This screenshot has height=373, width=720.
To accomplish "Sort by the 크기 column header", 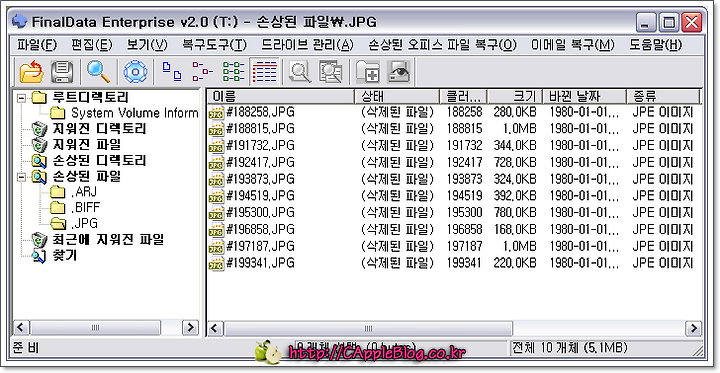I will [x=515, y=96].
